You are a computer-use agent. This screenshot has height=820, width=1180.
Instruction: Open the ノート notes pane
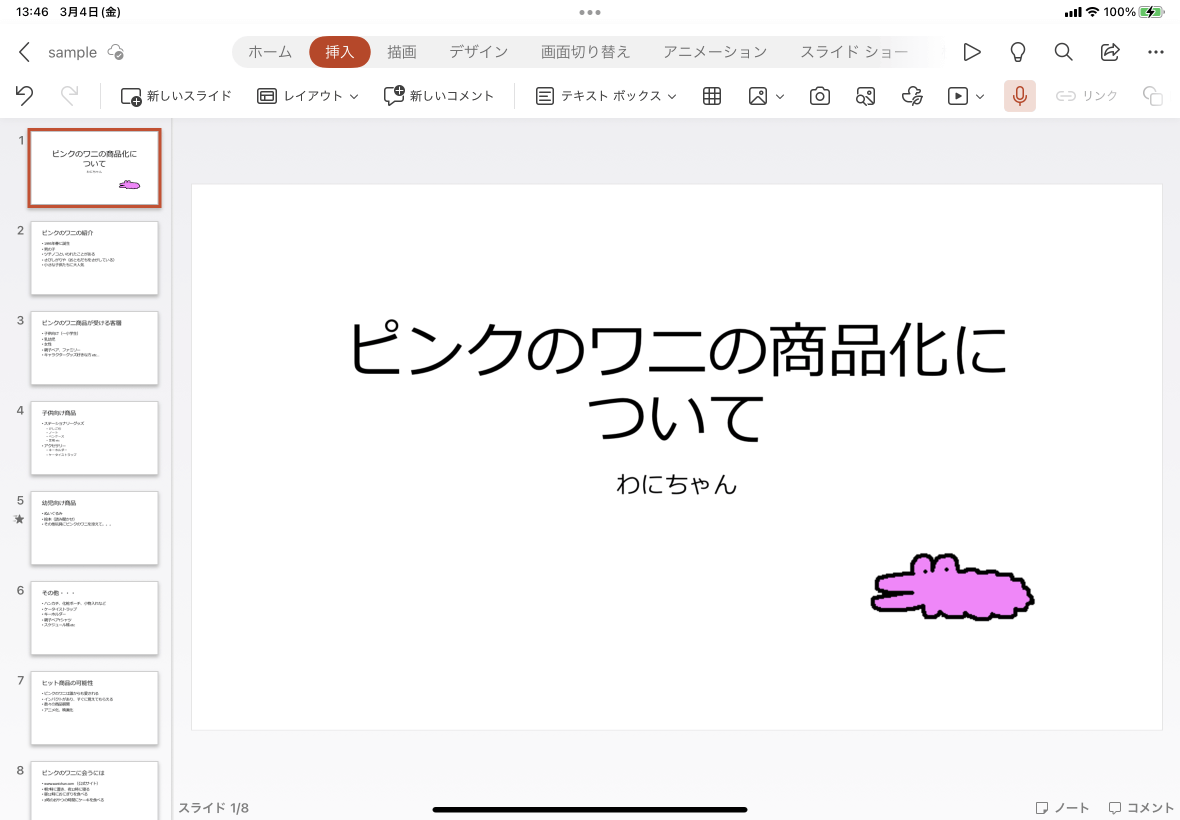pos(1063,808)
